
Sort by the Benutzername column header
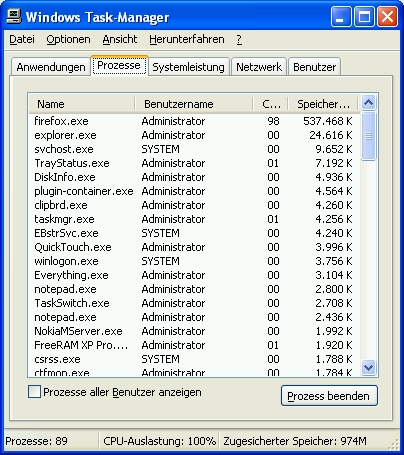tap(194, 104)
